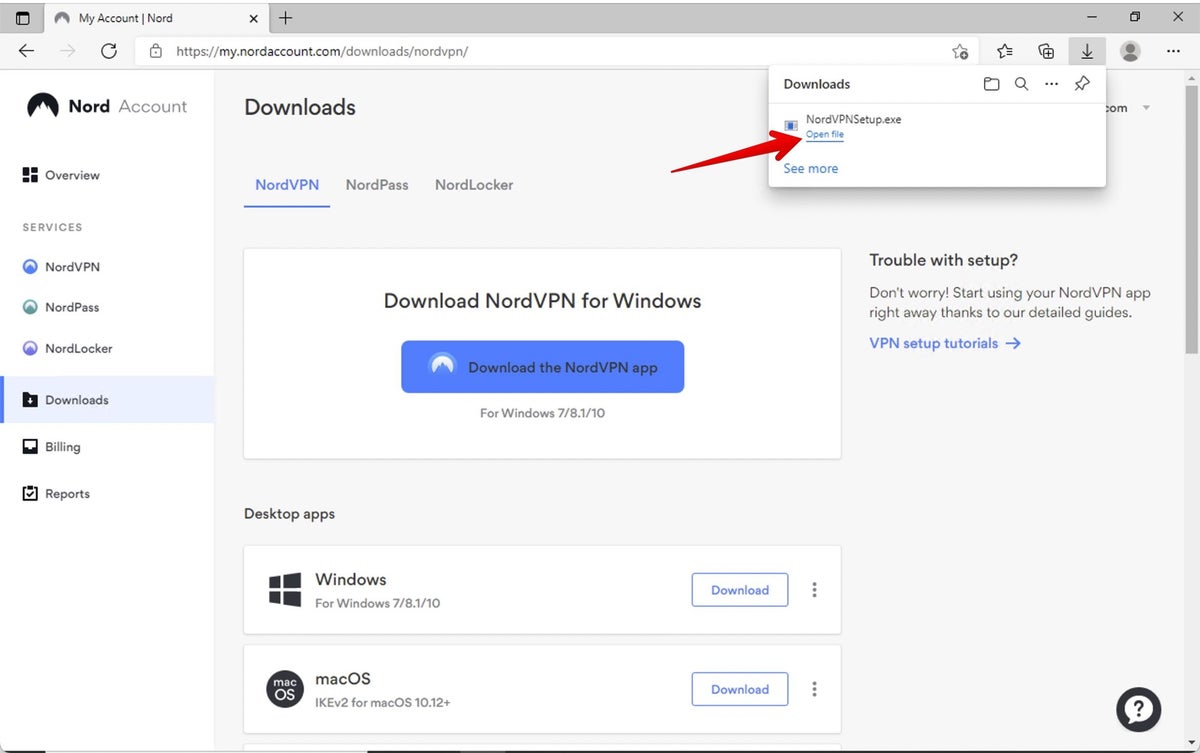Click the macOS logo icon in Desktop apps
Image resolution: width=1200 pixels, height=753 pixels.
[285, 689]
